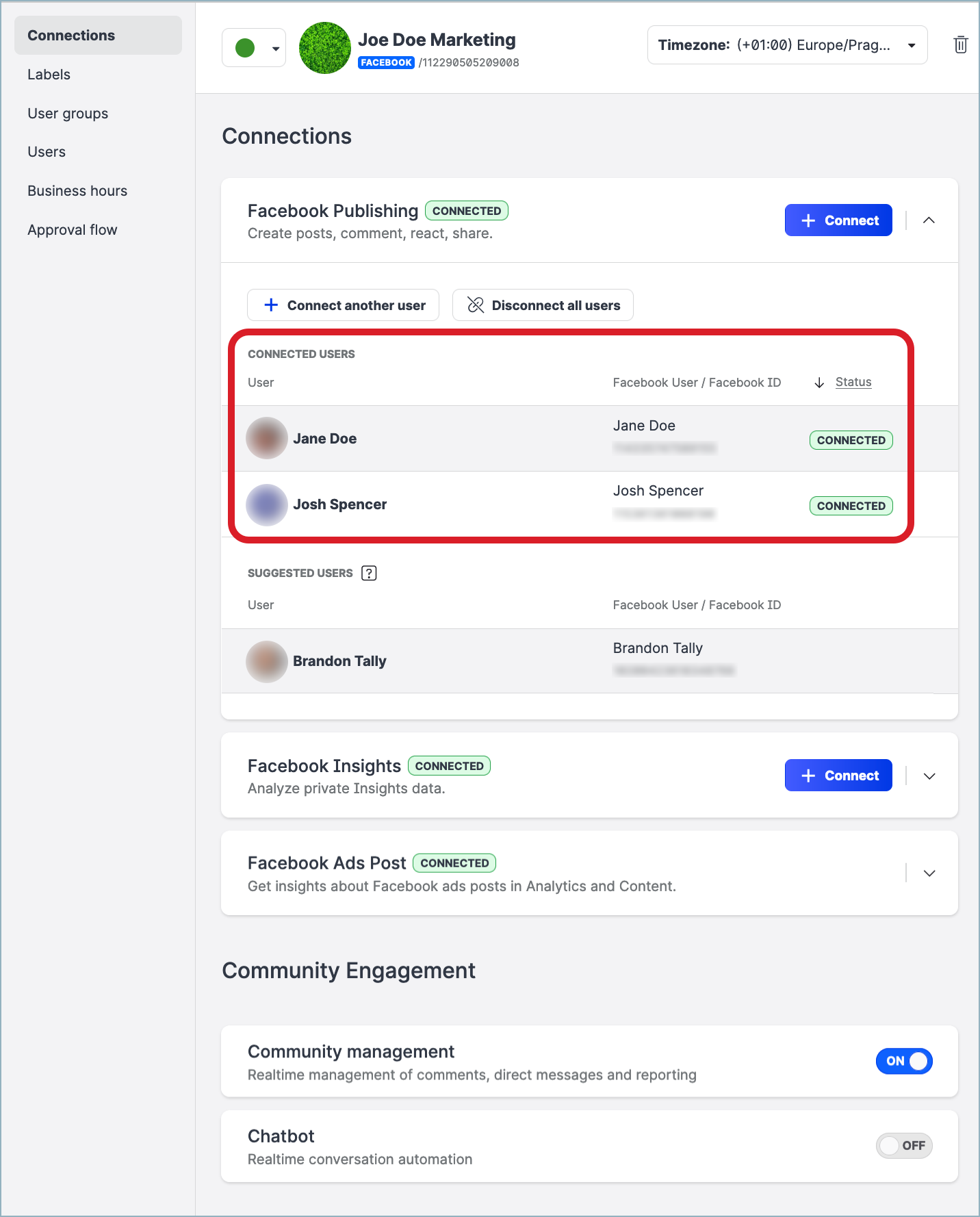Viewport: 980px width, 1217px height.
Task: Click Brandon Tally's user avatar
Action: point(267,661)
